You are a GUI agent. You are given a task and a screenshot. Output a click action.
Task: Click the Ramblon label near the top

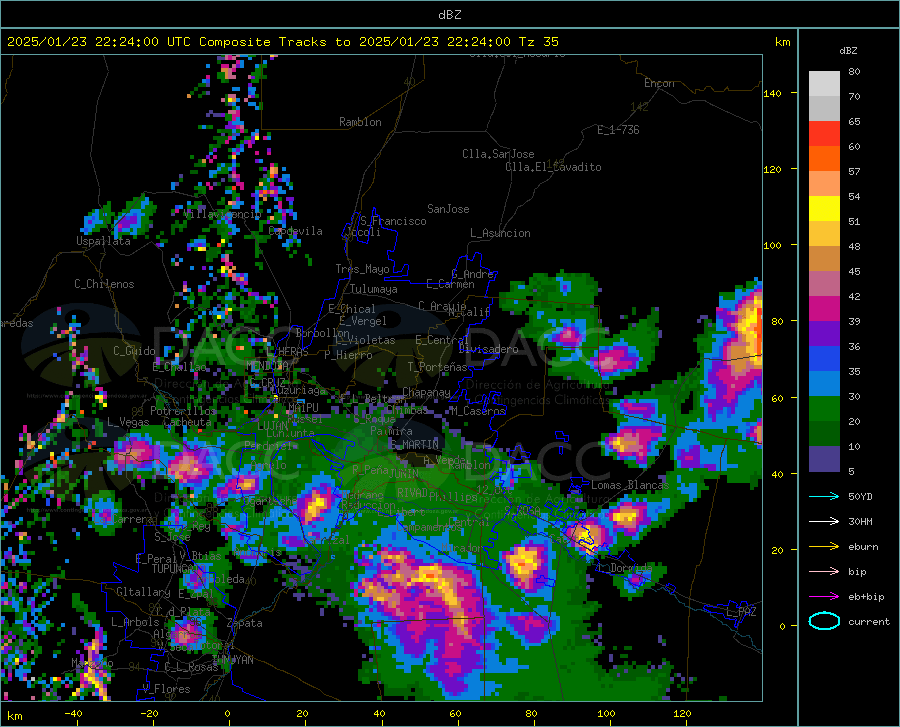coord(360,122)
